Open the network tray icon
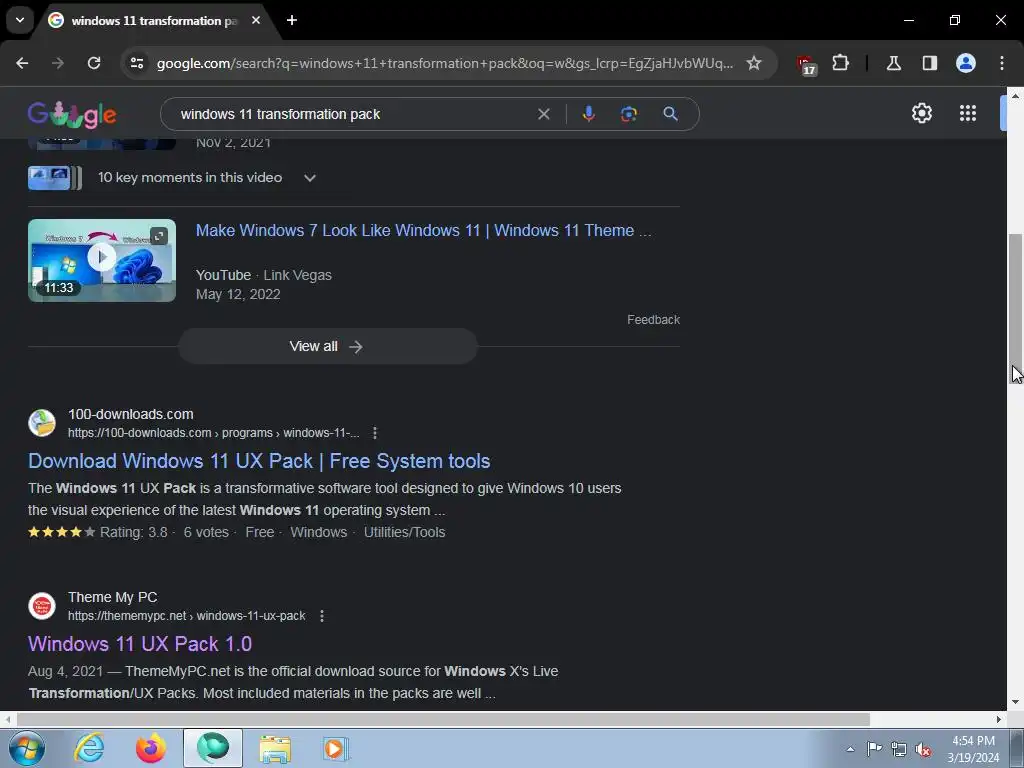The height and width of the screenshot is (768, 1024). [x=899, y=749]
